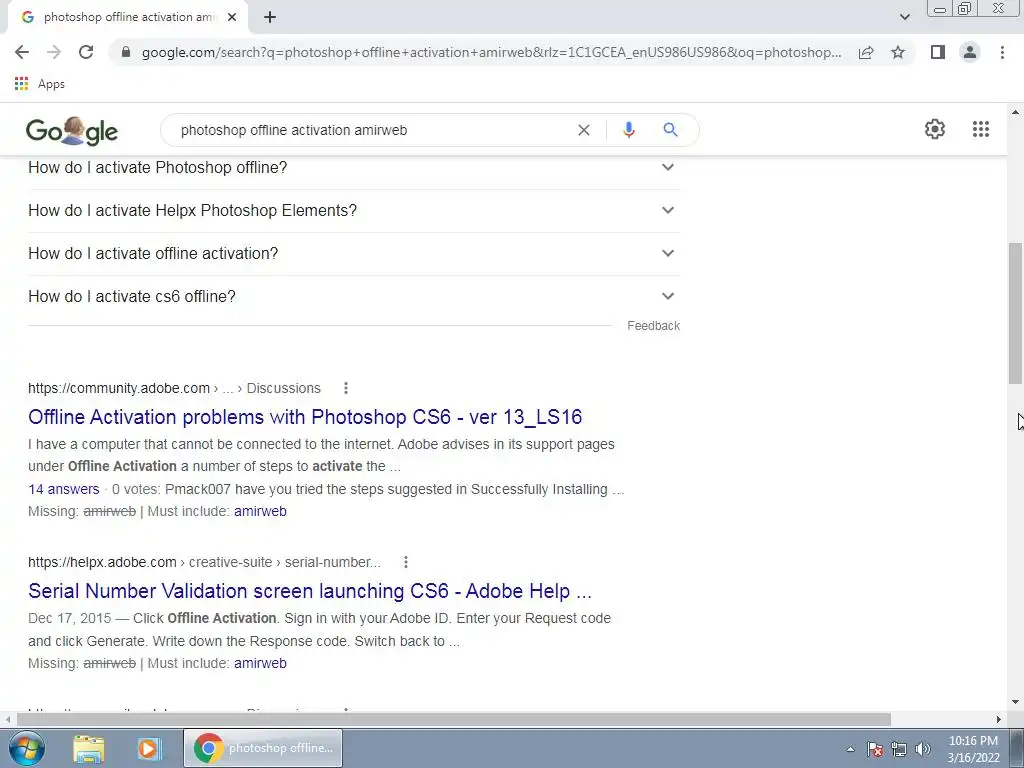Viewport: 1024px width, 768px height.
Task: Expand 'How do I activate Helpx Photoshop Elements?'
Action: 353,210
